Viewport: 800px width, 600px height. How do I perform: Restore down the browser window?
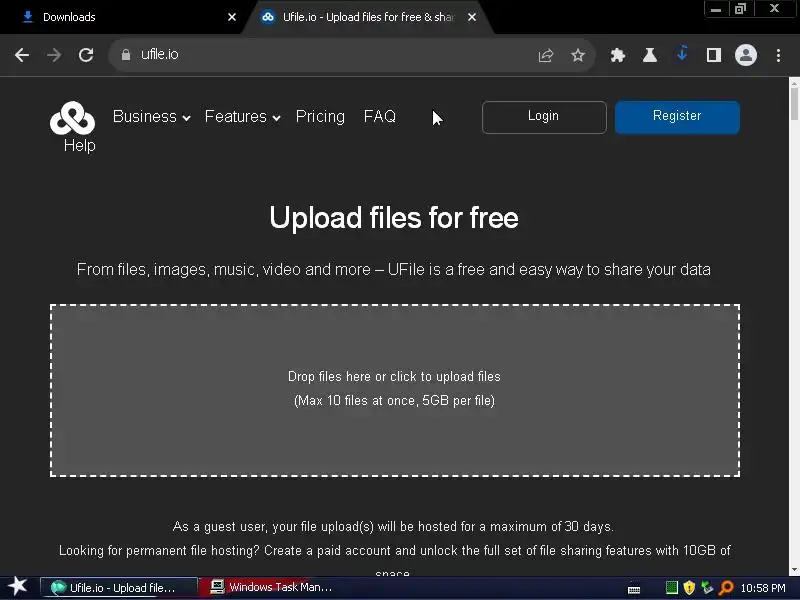point(740,9)
